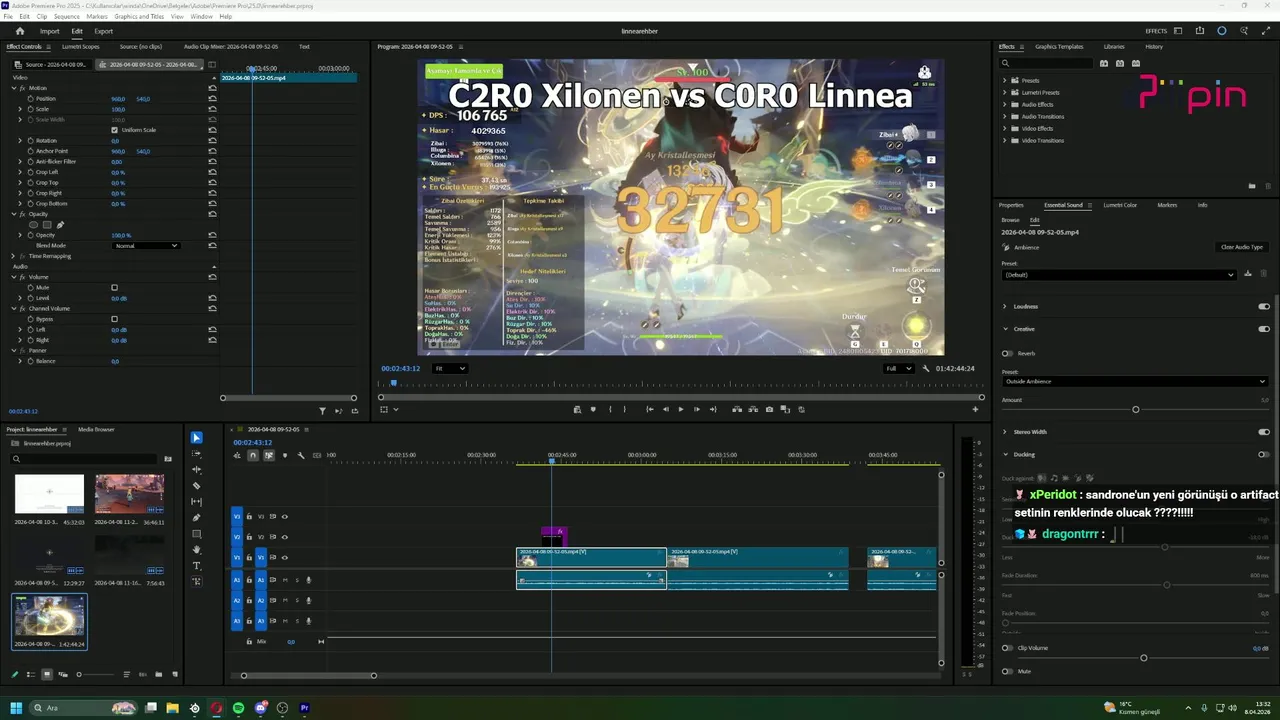The image size is (1280, 720).
Task: Open Quick Export share icon
Action: point(1200,31)
